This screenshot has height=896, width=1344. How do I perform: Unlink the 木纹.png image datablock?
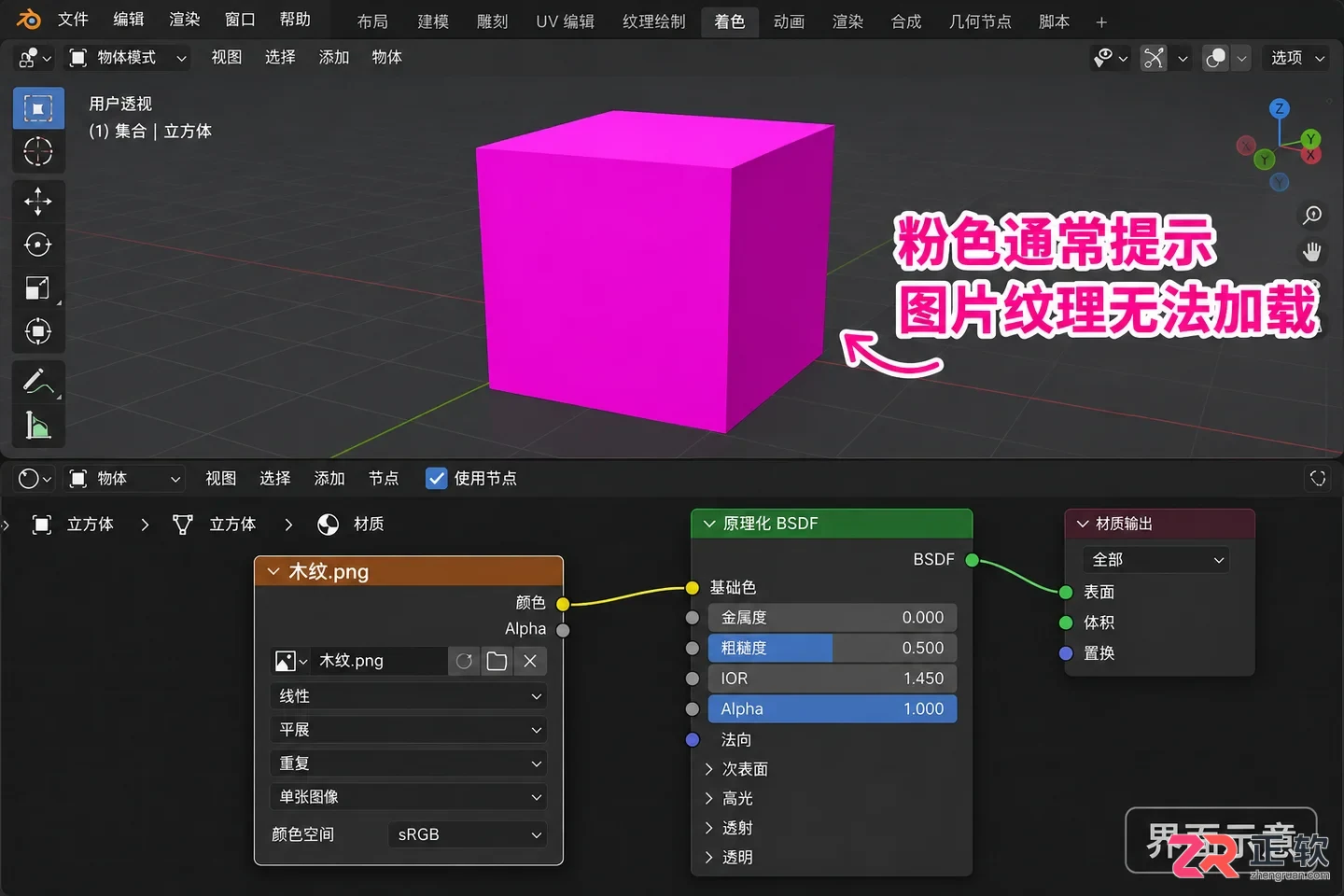tap(530, 661)
